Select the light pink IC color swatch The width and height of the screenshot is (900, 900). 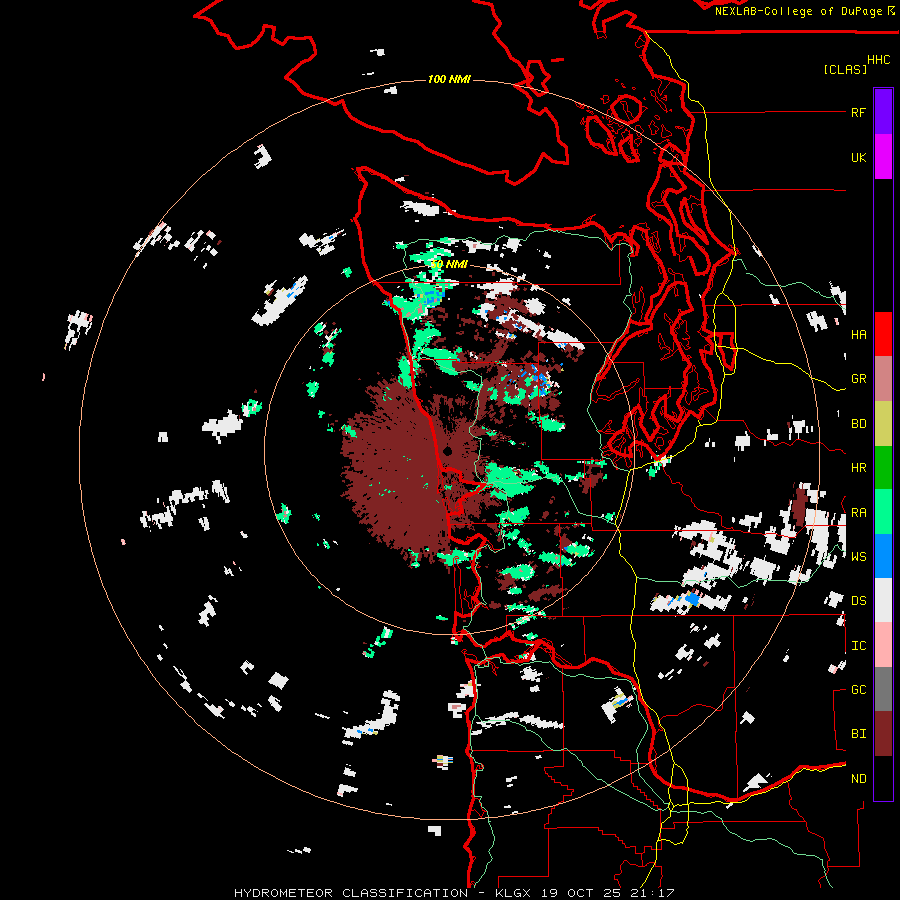coord(883,645)
